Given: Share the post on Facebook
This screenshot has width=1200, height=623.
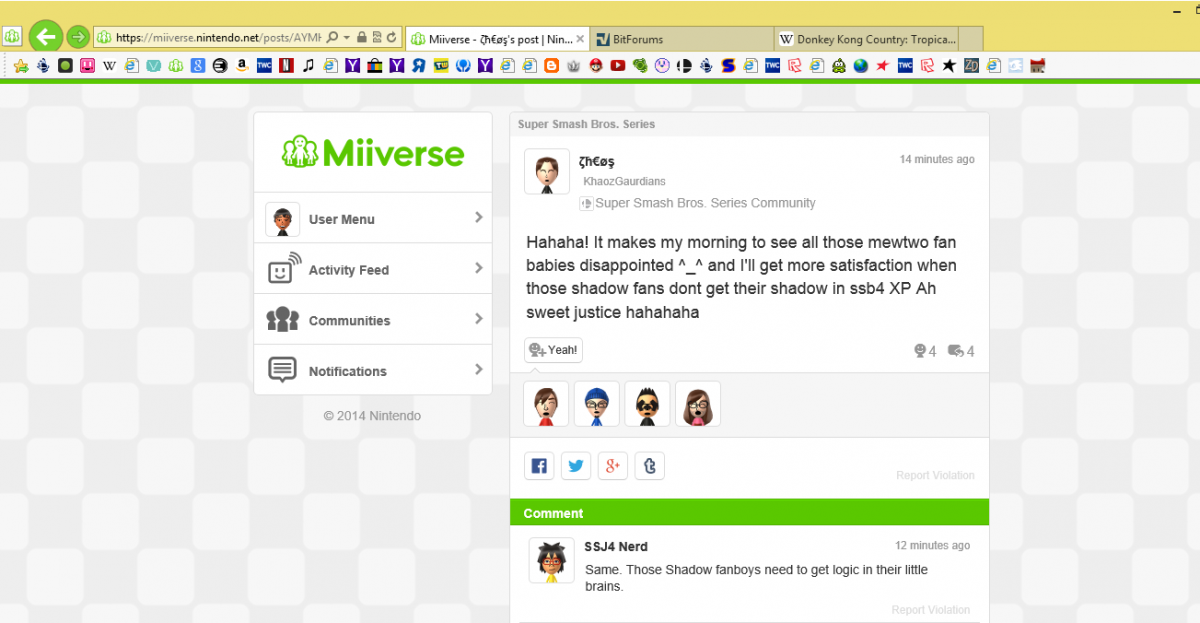Looking at the screenshot, I should point(539,466).
